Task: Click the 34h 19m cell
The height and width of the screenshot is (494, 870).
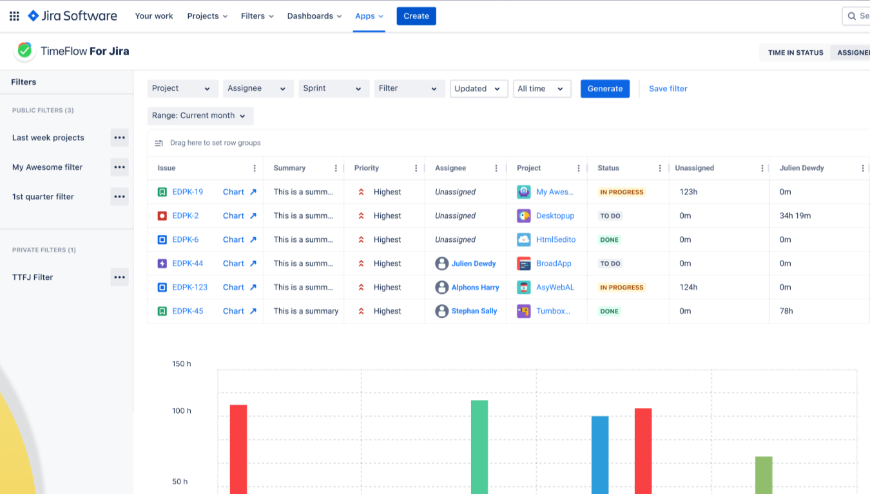Action: (795, 216)
